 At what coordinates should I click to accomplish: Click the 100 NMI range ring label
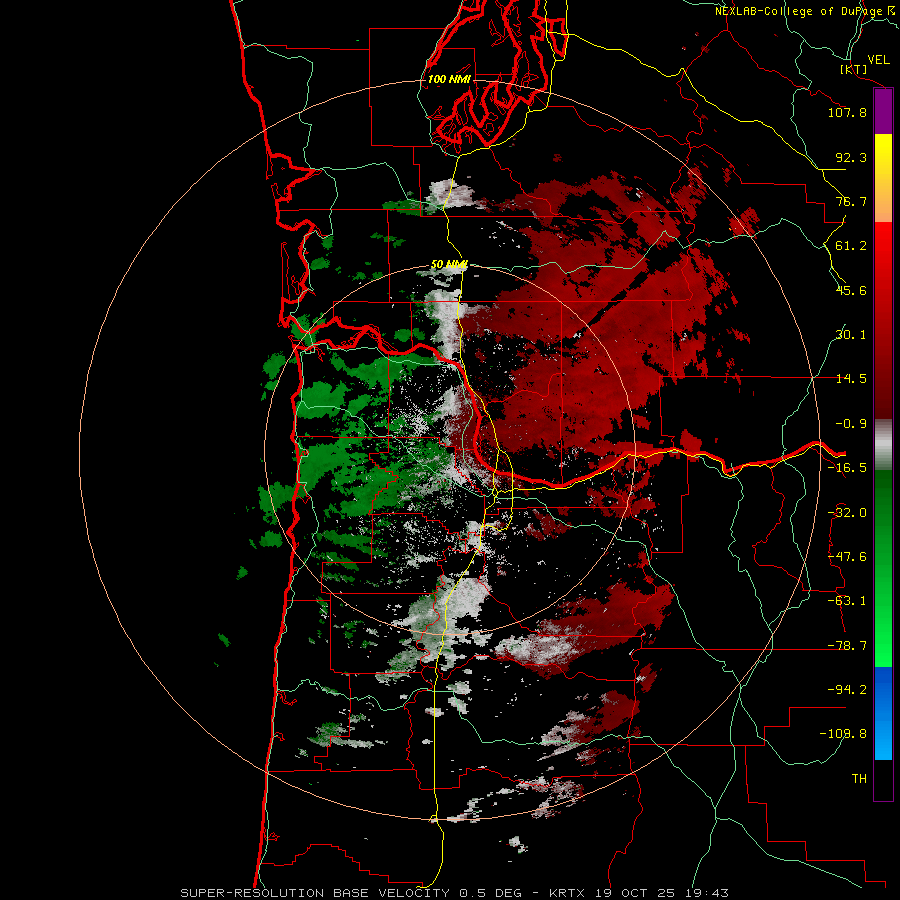pyautogui.click(x=449, y=79)
